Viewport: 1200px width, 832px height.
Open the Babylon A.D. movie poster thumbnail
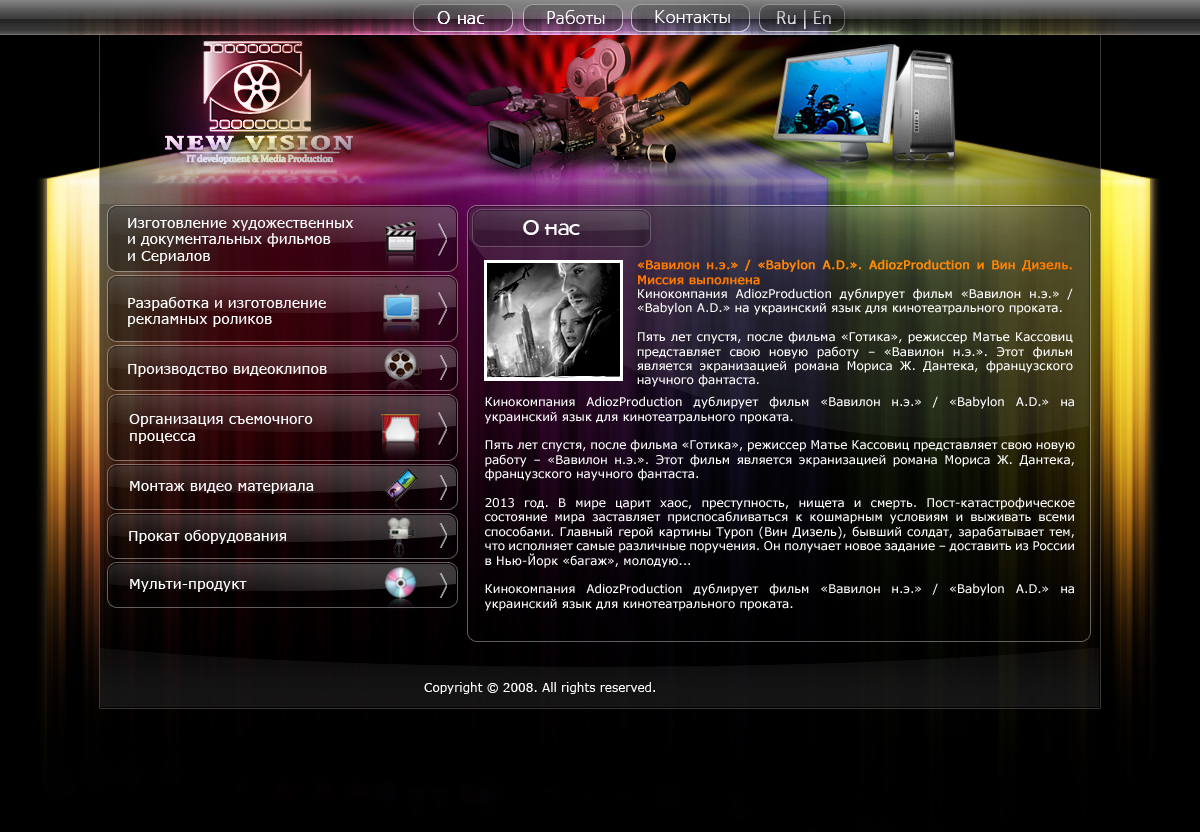tap(553, 320)
